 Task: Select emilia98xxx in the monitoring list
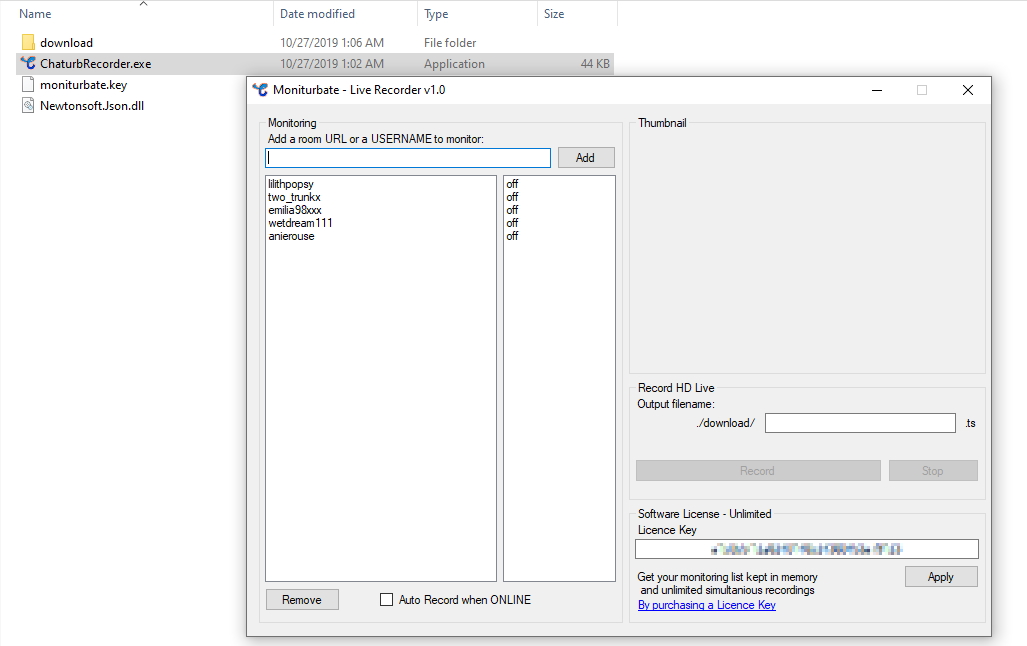click(x=295, y=210)
